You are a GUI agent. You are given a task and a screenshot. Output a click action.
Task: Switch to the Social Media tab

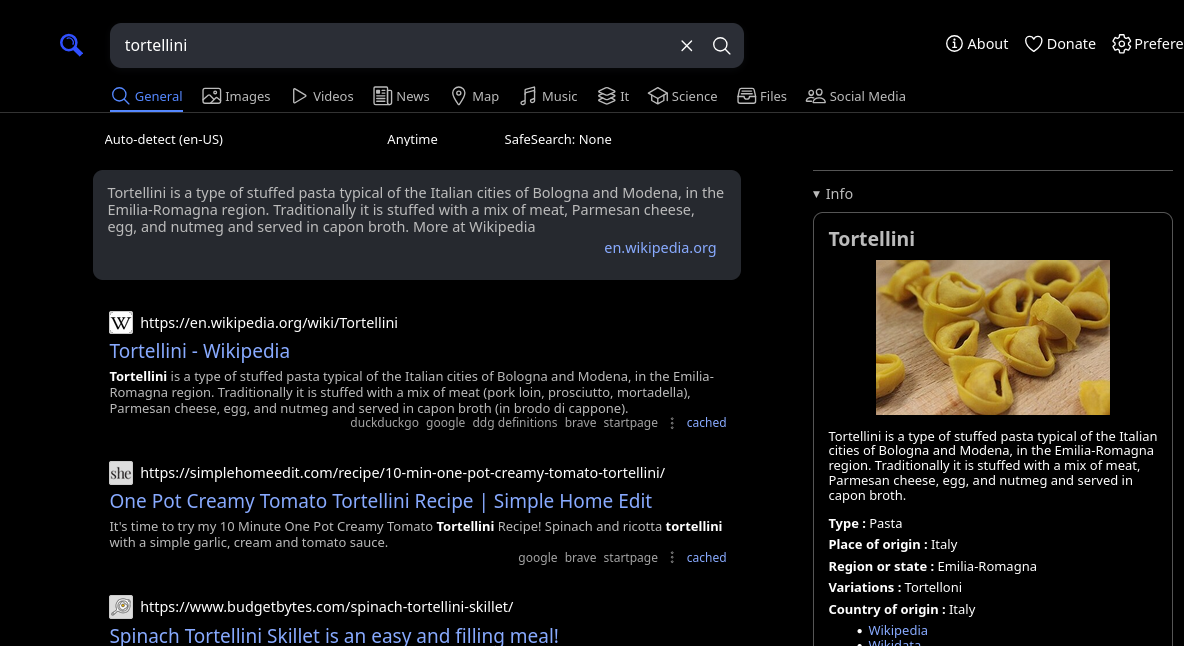tap(856, 97)
